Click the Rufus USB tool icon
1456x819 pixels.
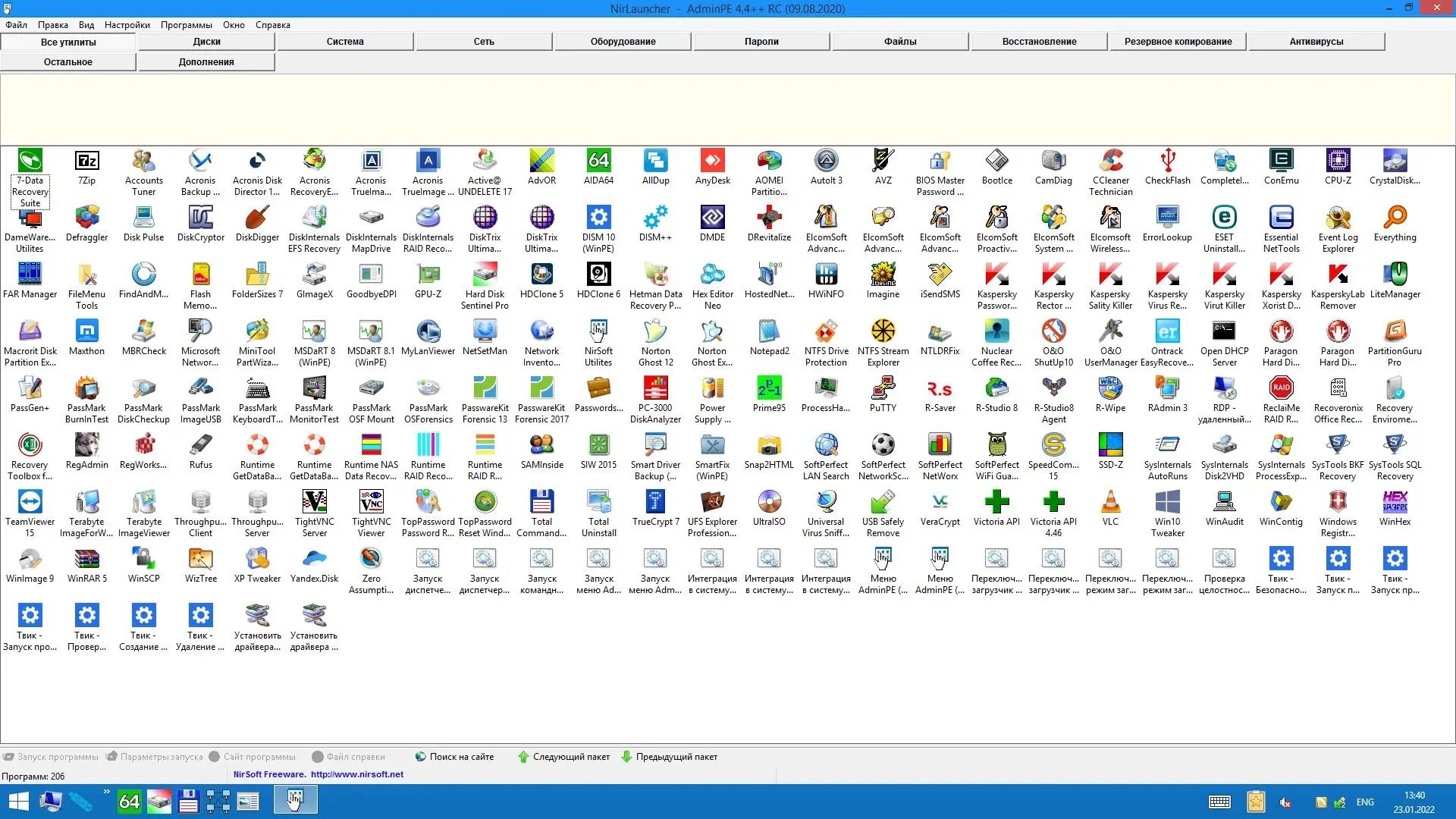pos(200,446)
